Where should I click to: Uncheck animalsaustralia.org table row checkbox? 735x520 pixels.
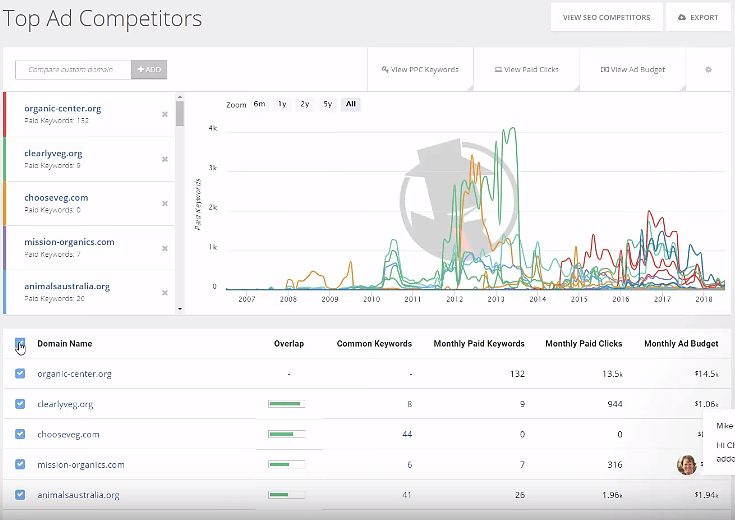[x=20, y=495]
